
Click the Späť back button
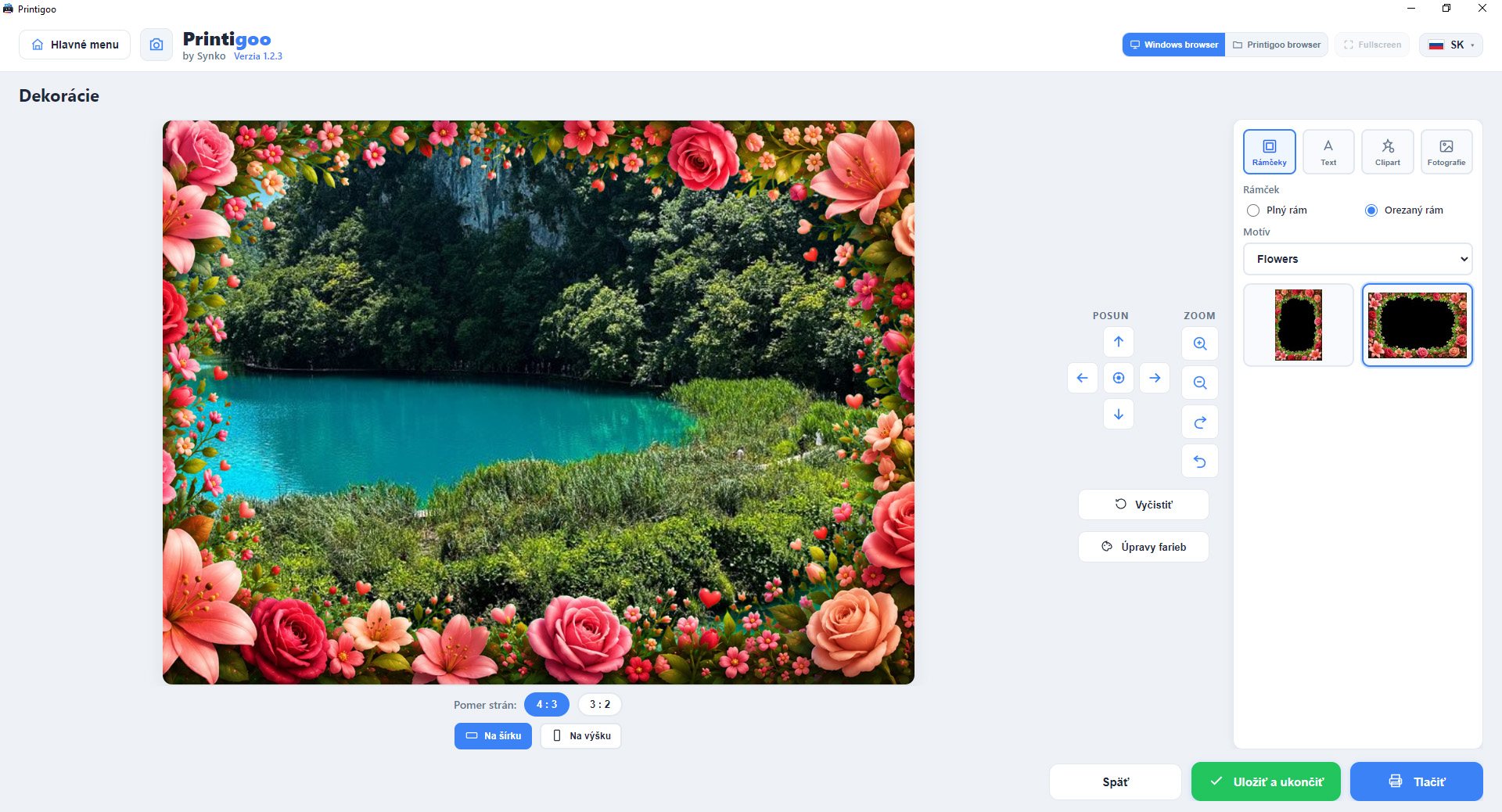(x=1116, y=781)
